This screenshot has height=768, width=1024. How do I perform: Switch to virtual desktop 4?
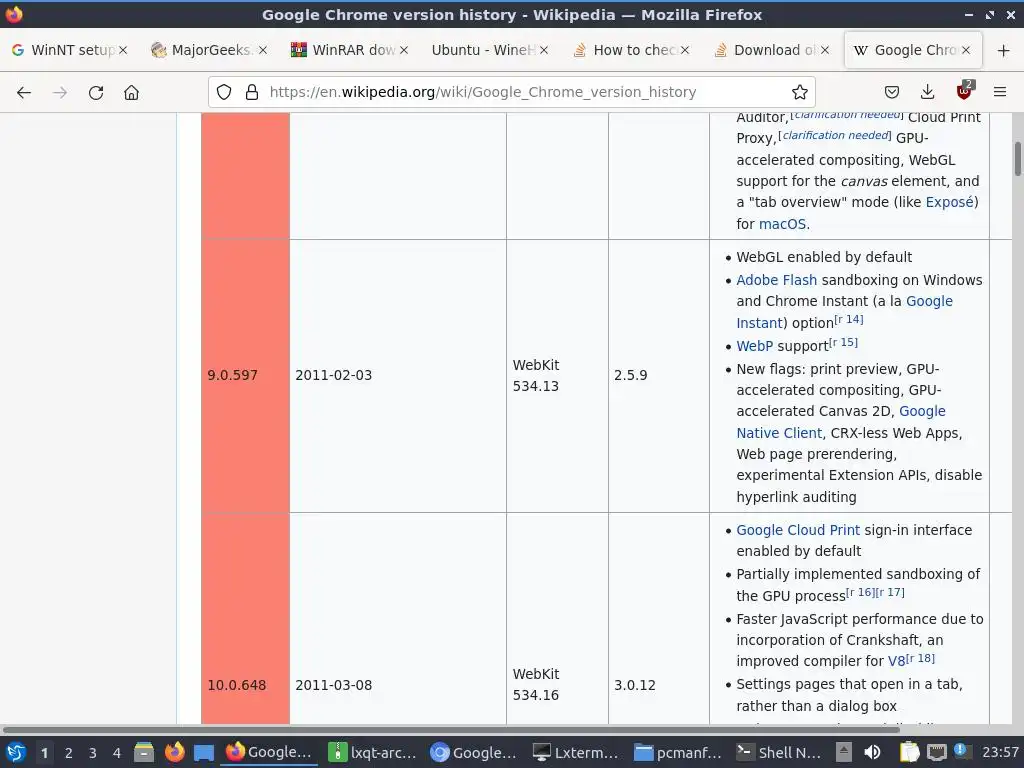117,753
